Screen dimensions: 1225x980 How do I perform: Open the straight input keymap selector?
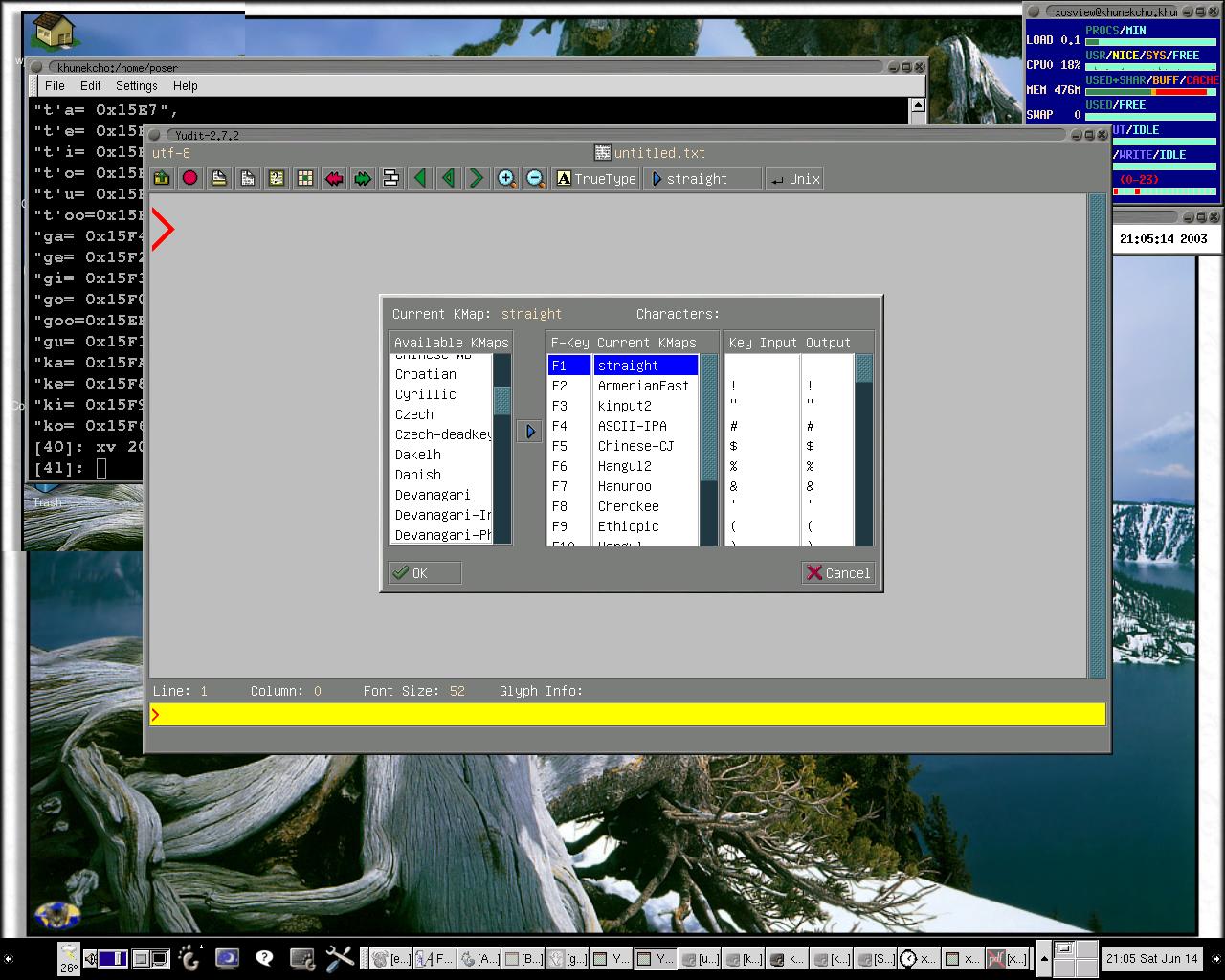(x=702, y=178)
